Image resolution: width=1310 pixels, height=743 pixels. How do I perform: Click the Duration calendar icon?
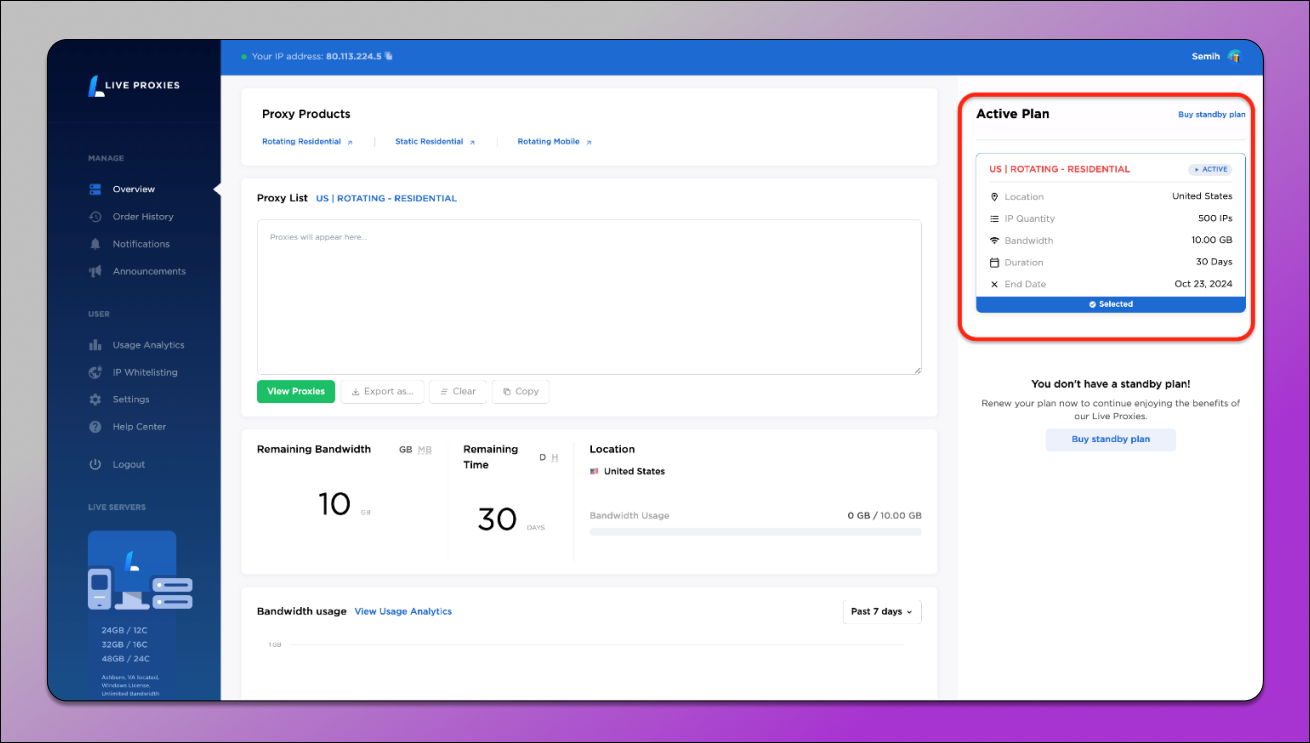pyautogui.click(x=994, y=263)
